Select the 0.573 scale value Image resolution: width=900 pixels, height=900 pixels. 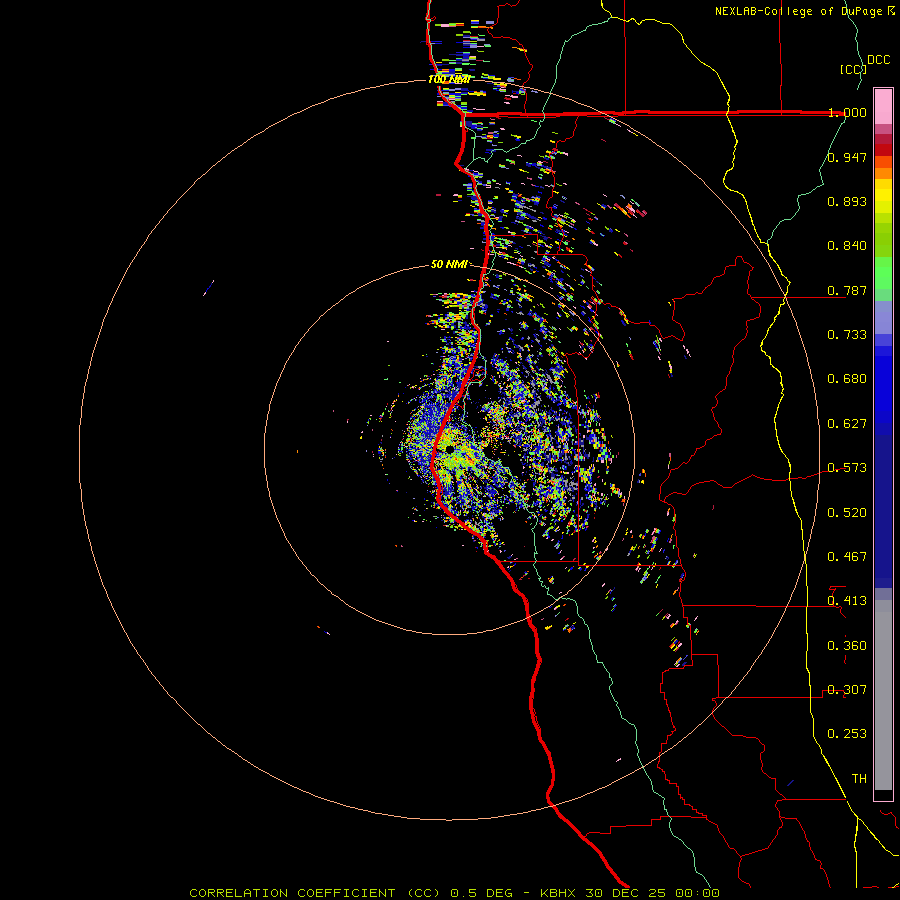click(847, 468)
